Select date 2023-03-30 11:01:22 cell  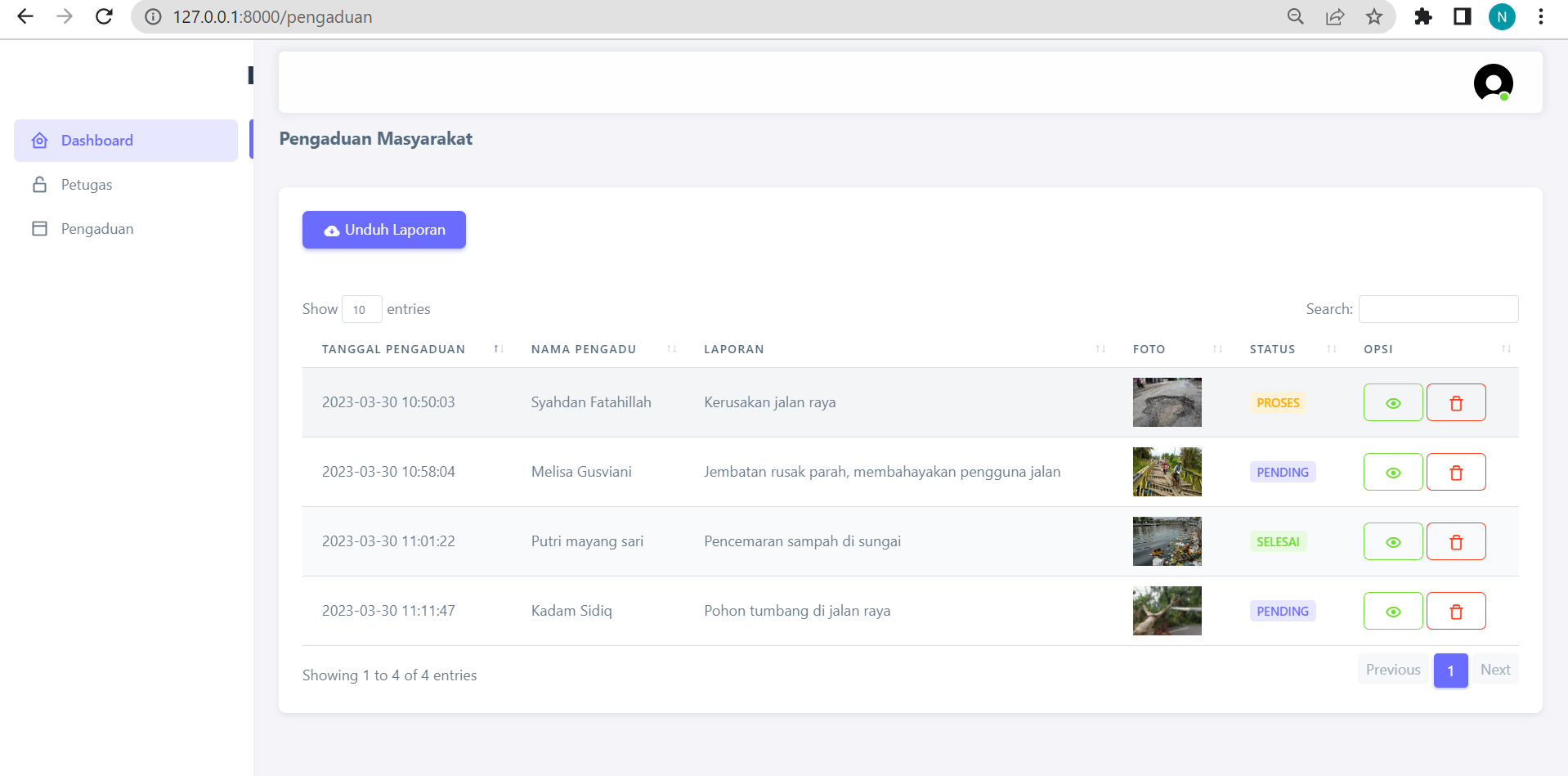click(x=388, y=541)
